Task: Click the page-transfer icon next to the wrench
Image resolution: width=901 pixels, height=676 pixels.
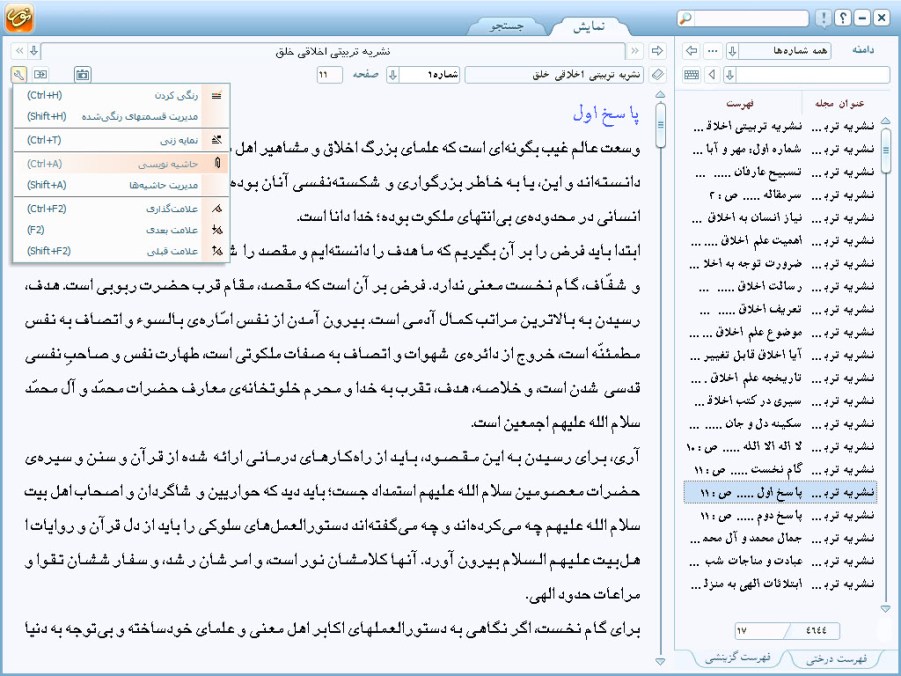Action: (40, 75)
